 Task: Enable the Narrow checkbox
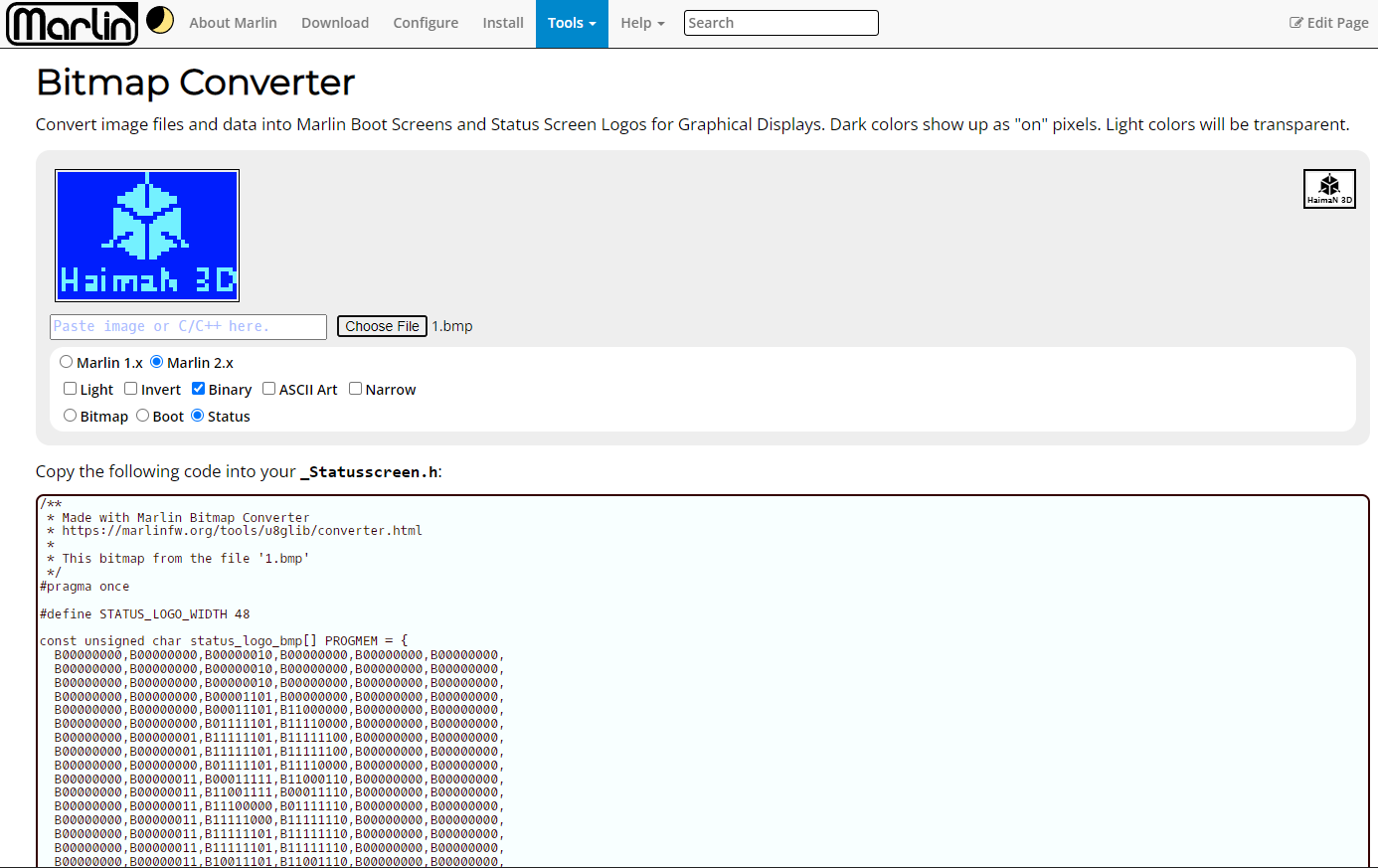tap(355, 389)
